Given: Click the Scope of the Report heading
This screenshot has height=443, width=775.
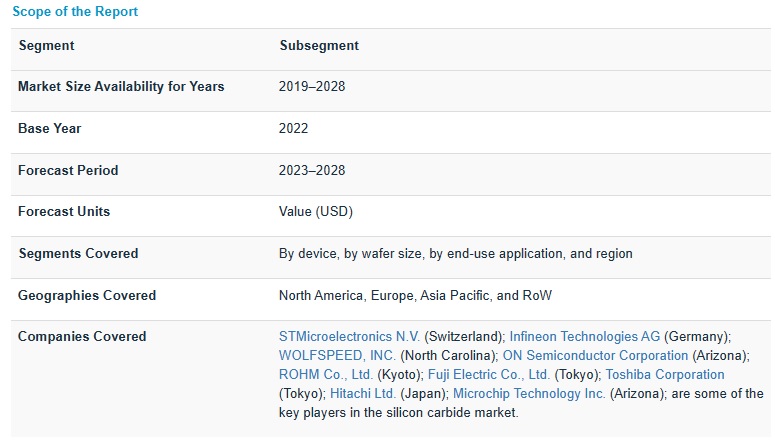Looking at the screenshot, I should coord(75,12).
